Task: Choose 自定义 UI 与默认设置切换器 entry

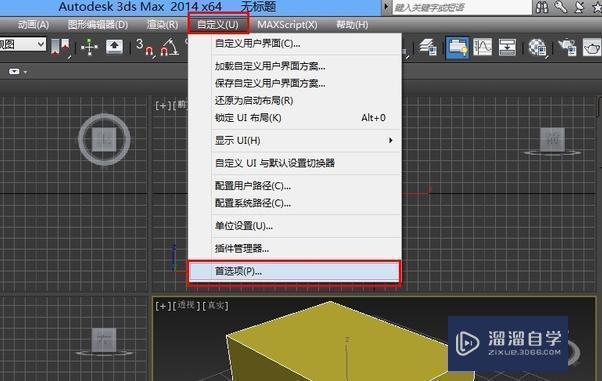Action: (295, 163)
